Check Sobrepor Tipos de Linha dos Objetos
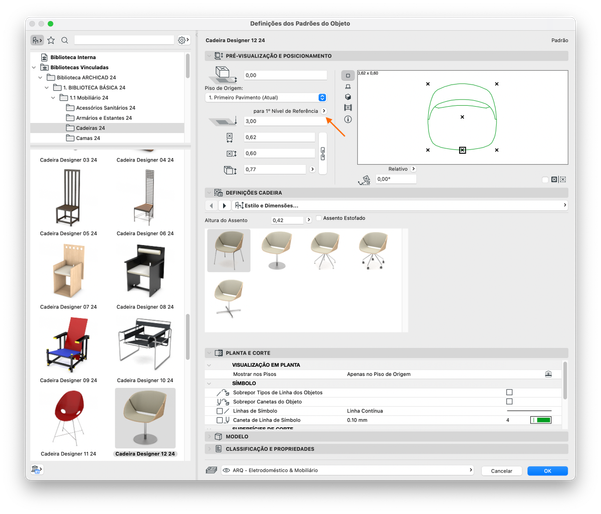Screen dimensions: 601x514 pyautogui.click(x=509, y=392)
